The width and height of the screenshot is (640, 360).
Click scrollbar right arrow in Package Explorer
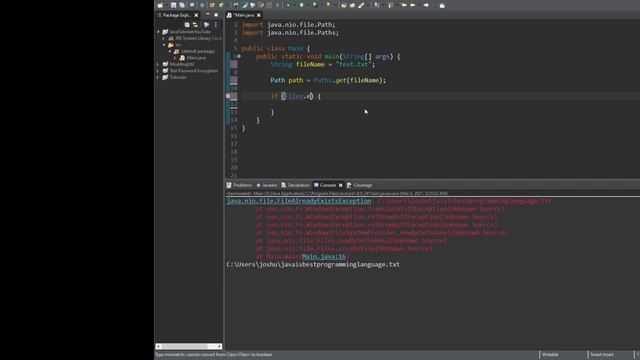point(220,347)
